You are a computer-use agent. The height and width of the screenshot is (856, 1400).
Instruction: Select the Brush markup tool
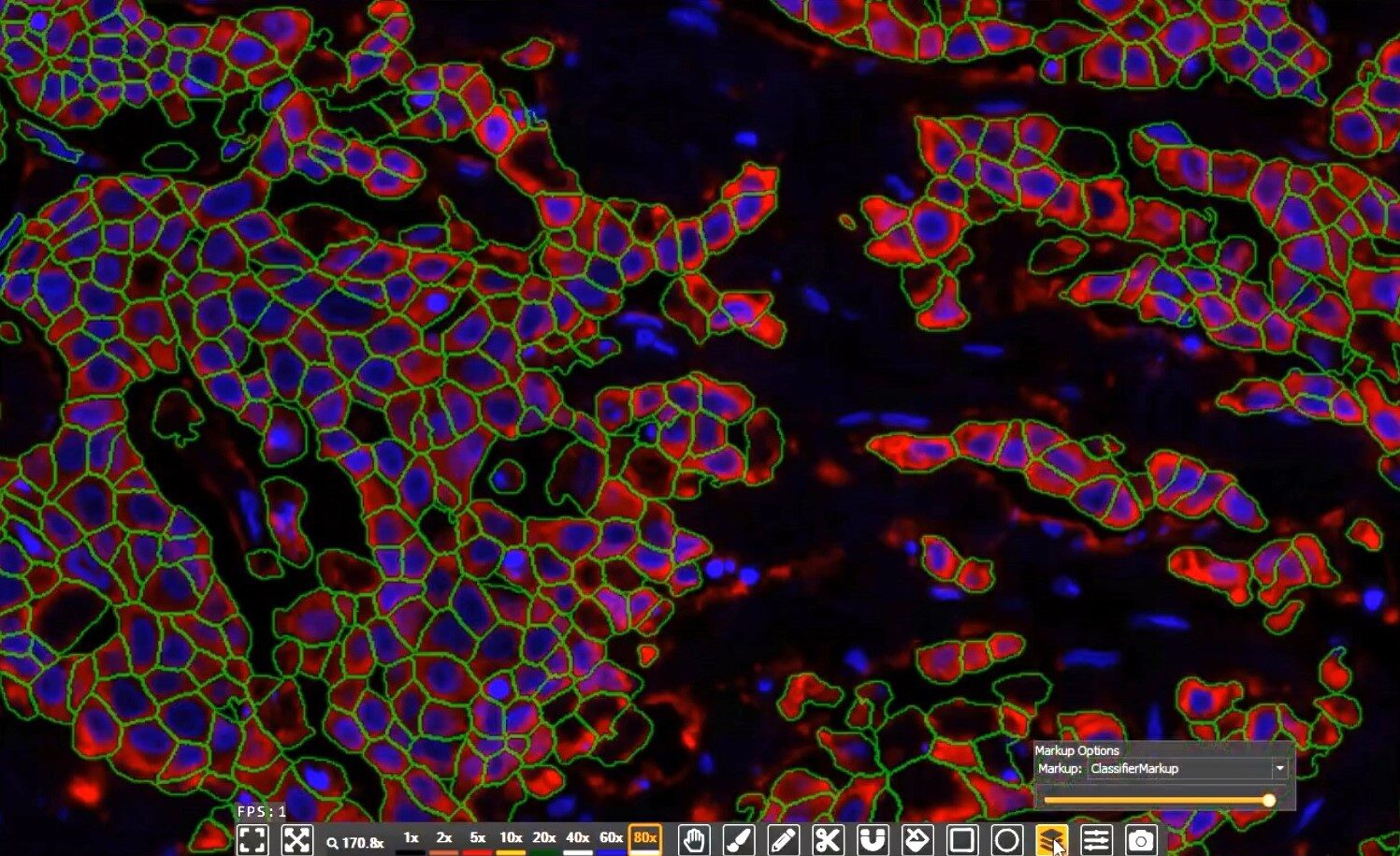(x=737, y=839)
